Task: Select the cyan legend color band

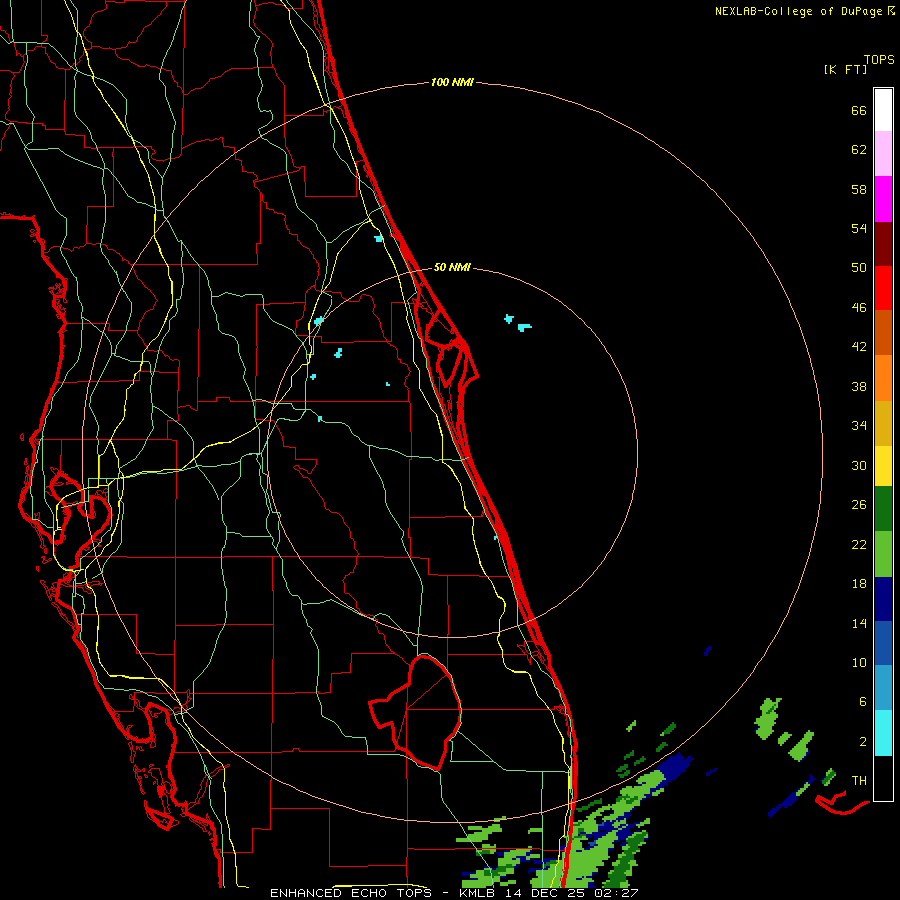Action: 883,733
